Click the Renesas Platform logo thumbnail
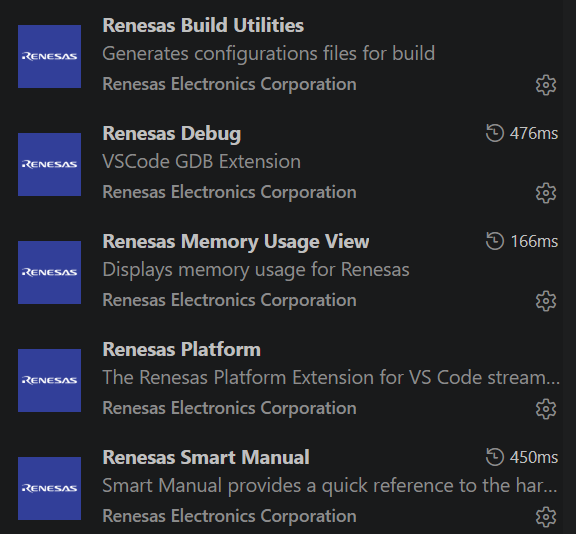 [x=50, y=380]
